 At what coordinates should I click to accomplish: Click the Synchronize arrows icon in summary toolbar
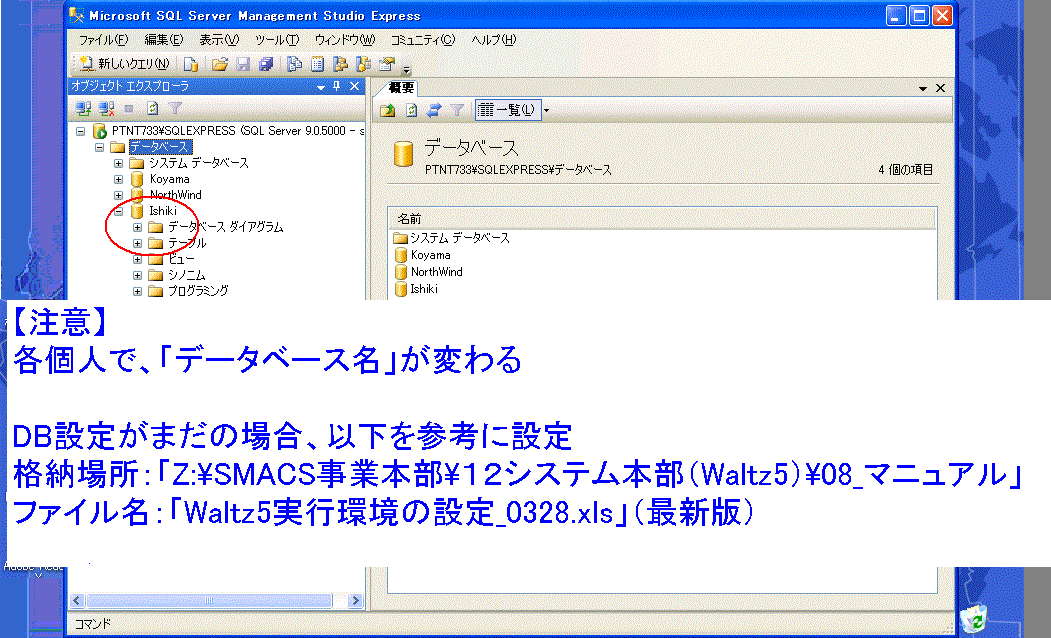434,110
